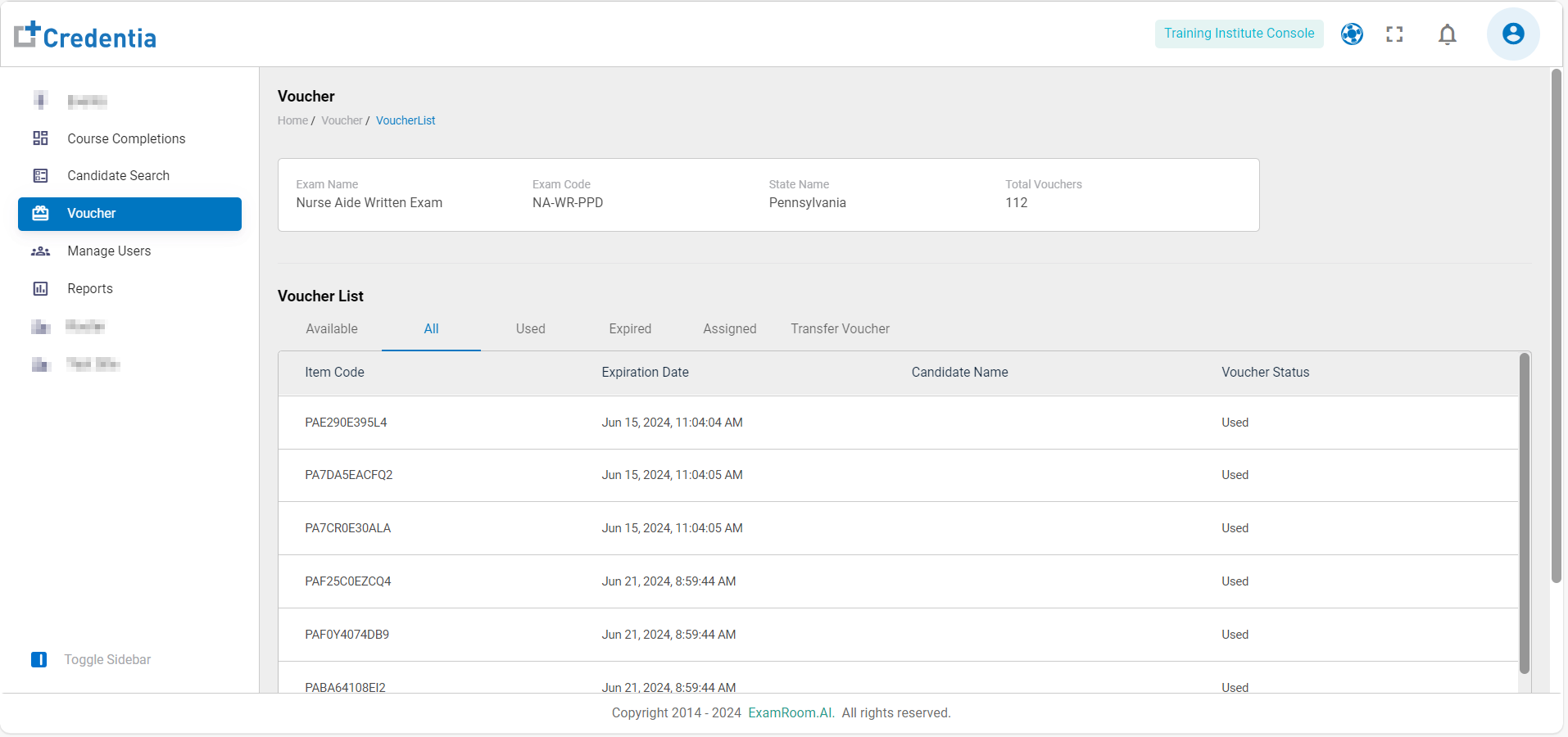Click expiration date of PAF25C0EZCQ4 row
Image resolution: width=1568 pixels, height=737 pixels.
coord(668,581)
